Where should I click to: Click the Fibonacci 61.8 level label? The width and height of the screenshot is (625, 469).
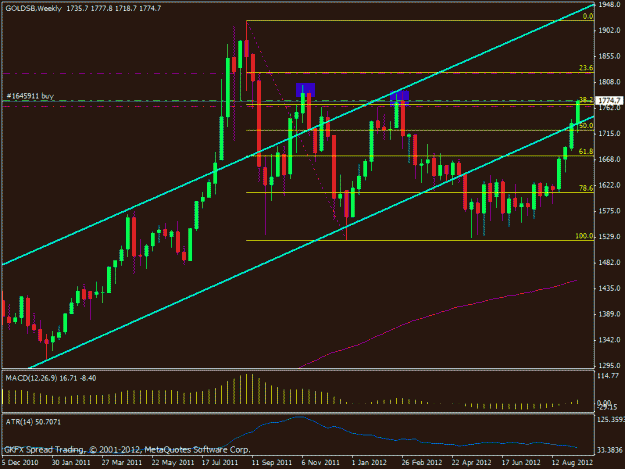[x=586, y=151]
